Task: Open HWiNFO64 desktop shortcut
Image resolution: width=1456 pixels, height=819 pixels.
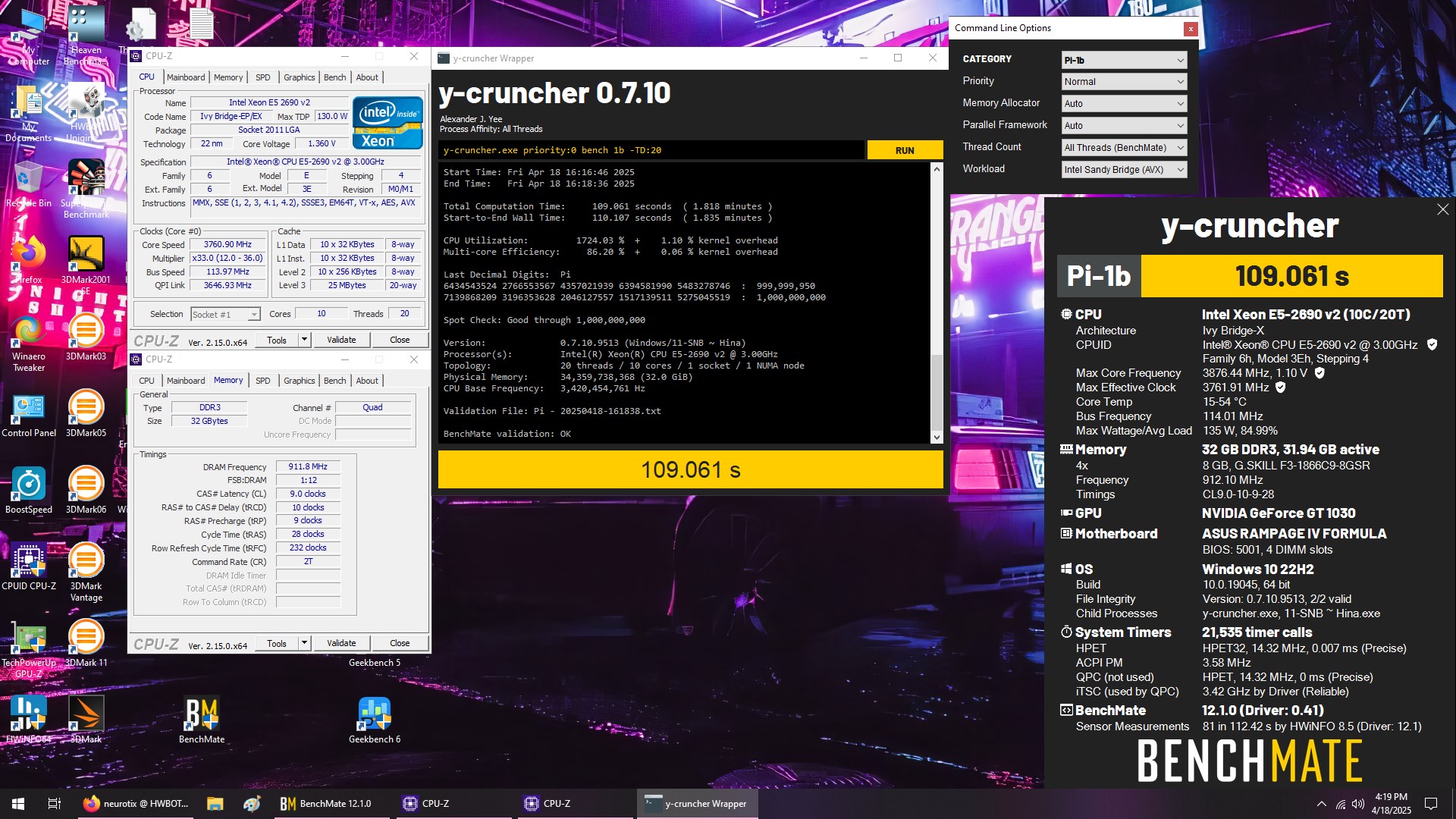Action: coord(29,720)
